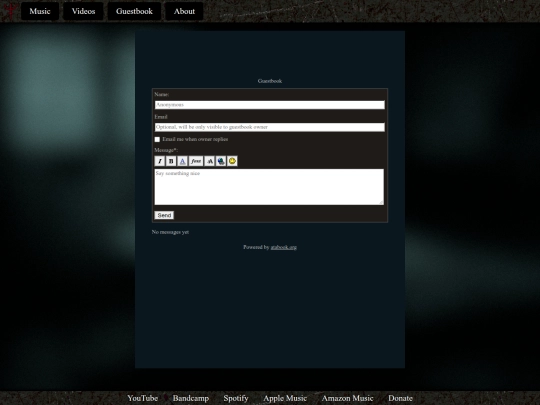Viewport: 540px width, 405px height.
Task: Click the "No messages yet" text
Action: tap(170, 232)
